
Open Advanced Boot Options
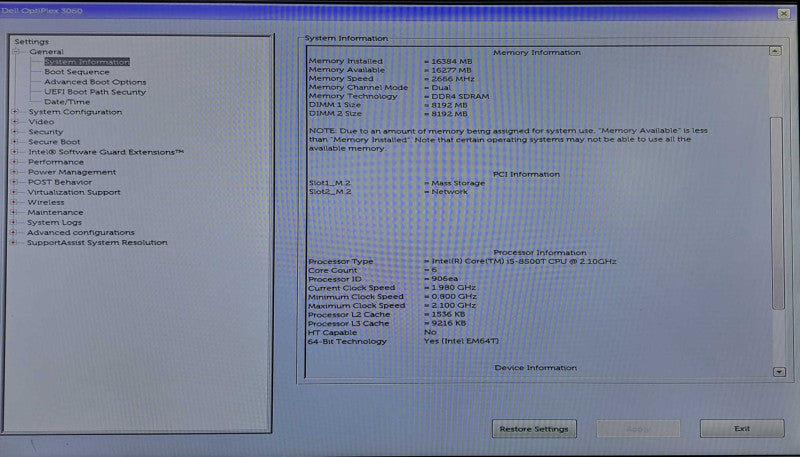[95, 82]
